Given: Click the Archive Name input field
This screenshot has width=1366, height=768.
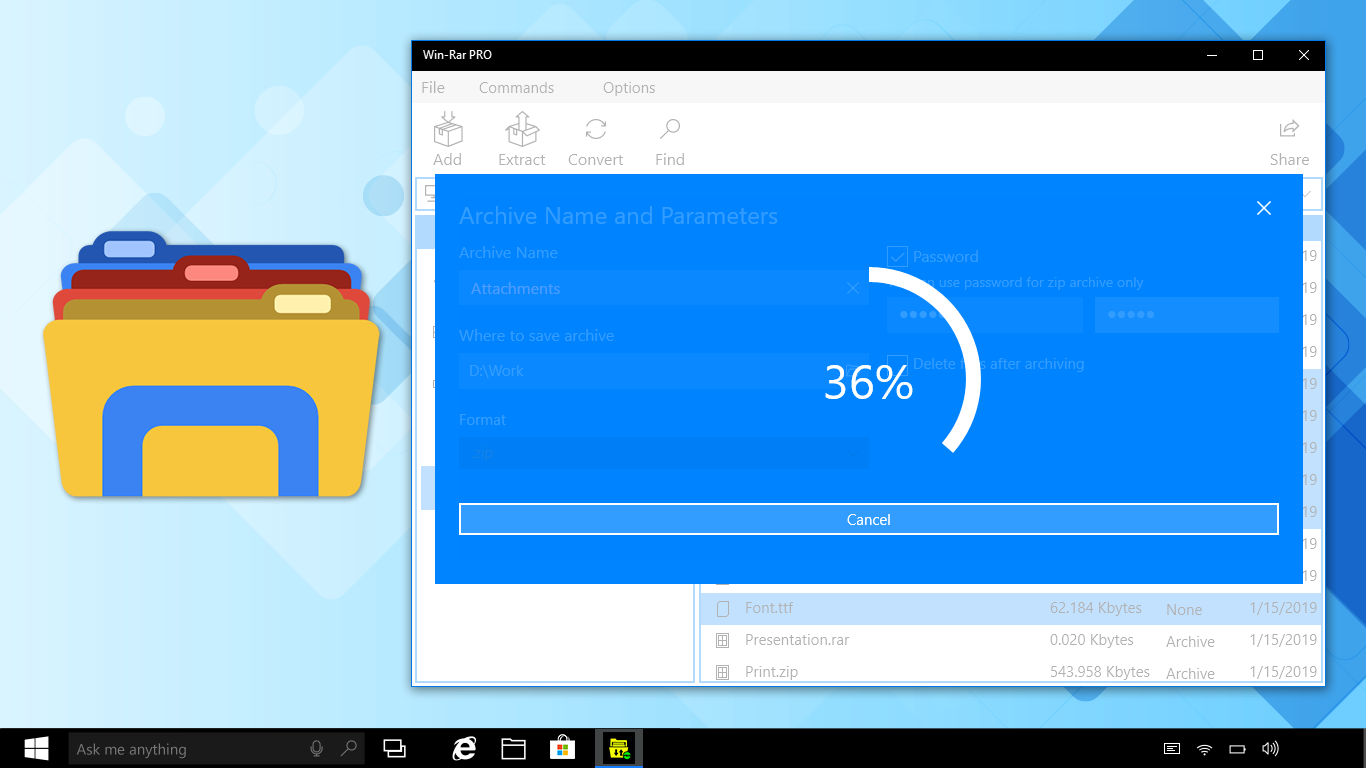Looking at the screenshot, I should 663,288.
